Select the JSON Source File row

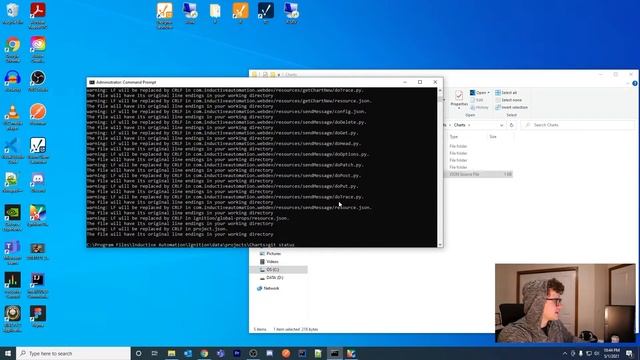[478, 174]
